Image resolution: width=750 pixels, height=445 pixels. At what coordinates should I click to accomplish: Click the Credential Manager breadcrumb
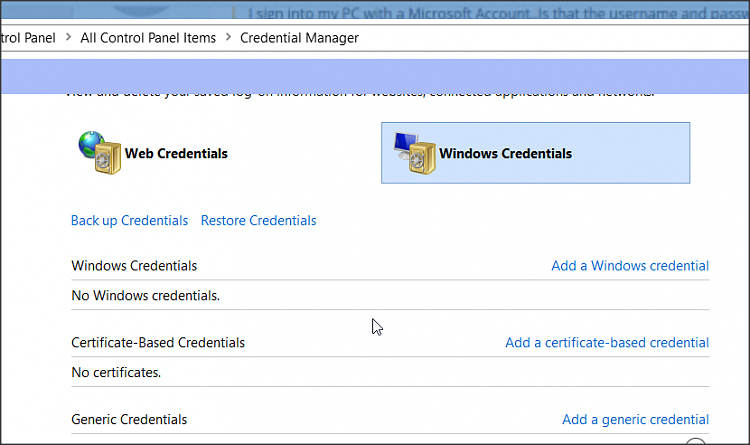[299, 38]
